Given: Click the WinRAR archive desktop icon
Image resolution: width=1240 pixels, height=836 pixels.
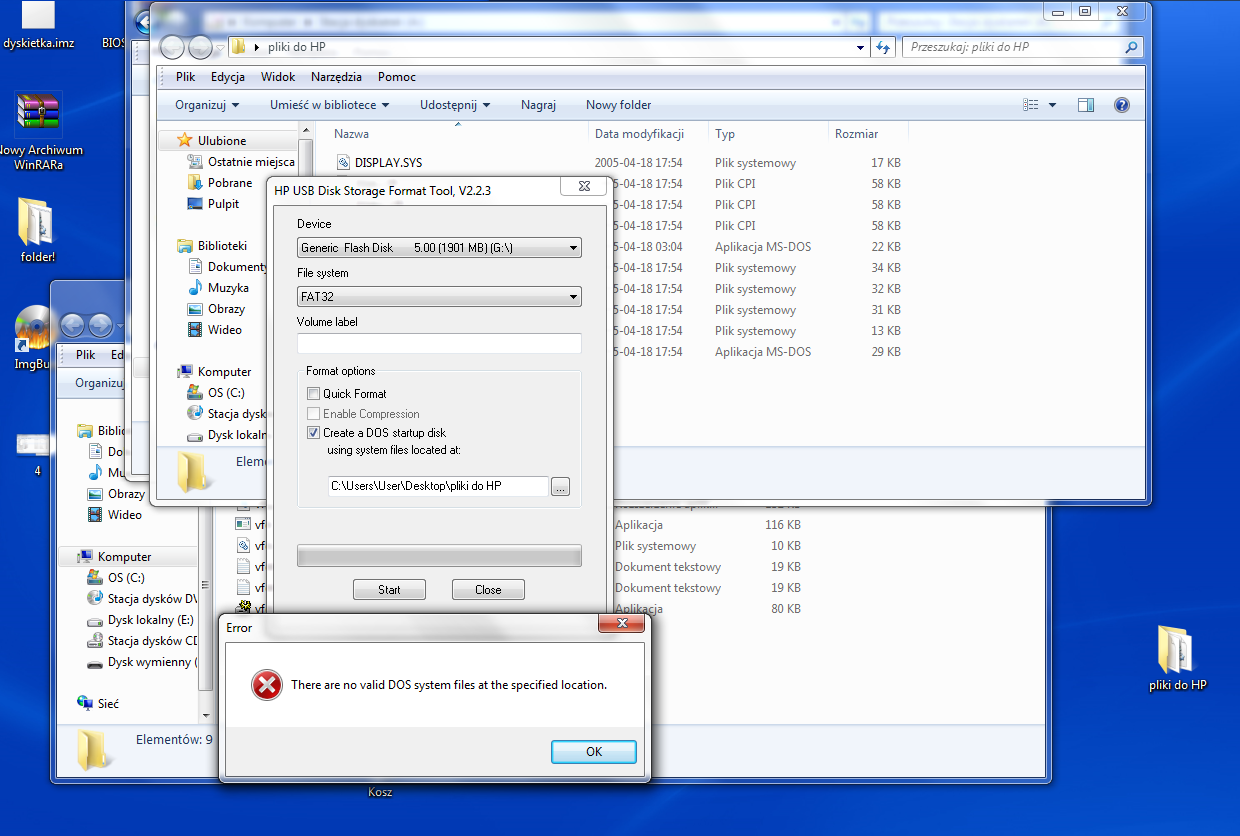Looking at the screenshot, I should coord(37,113).
